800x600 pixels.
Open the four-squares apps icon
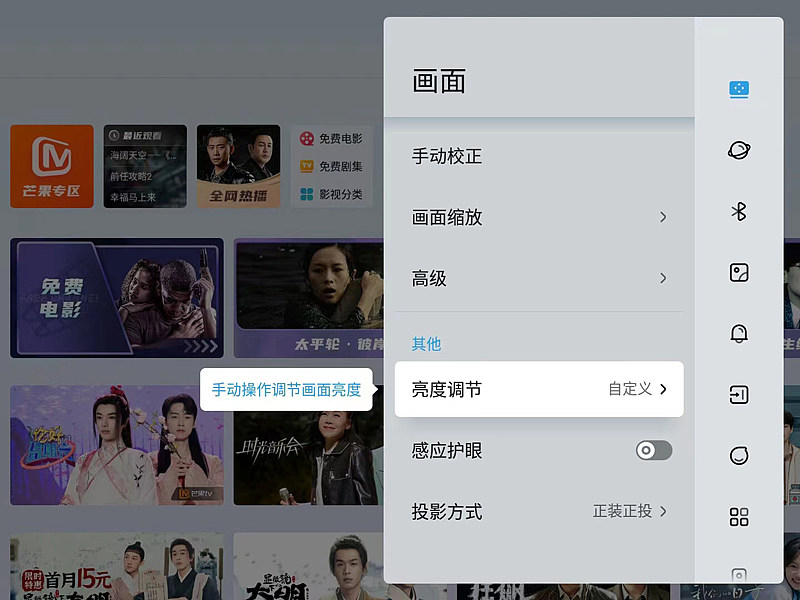click(x=739, y=516)
